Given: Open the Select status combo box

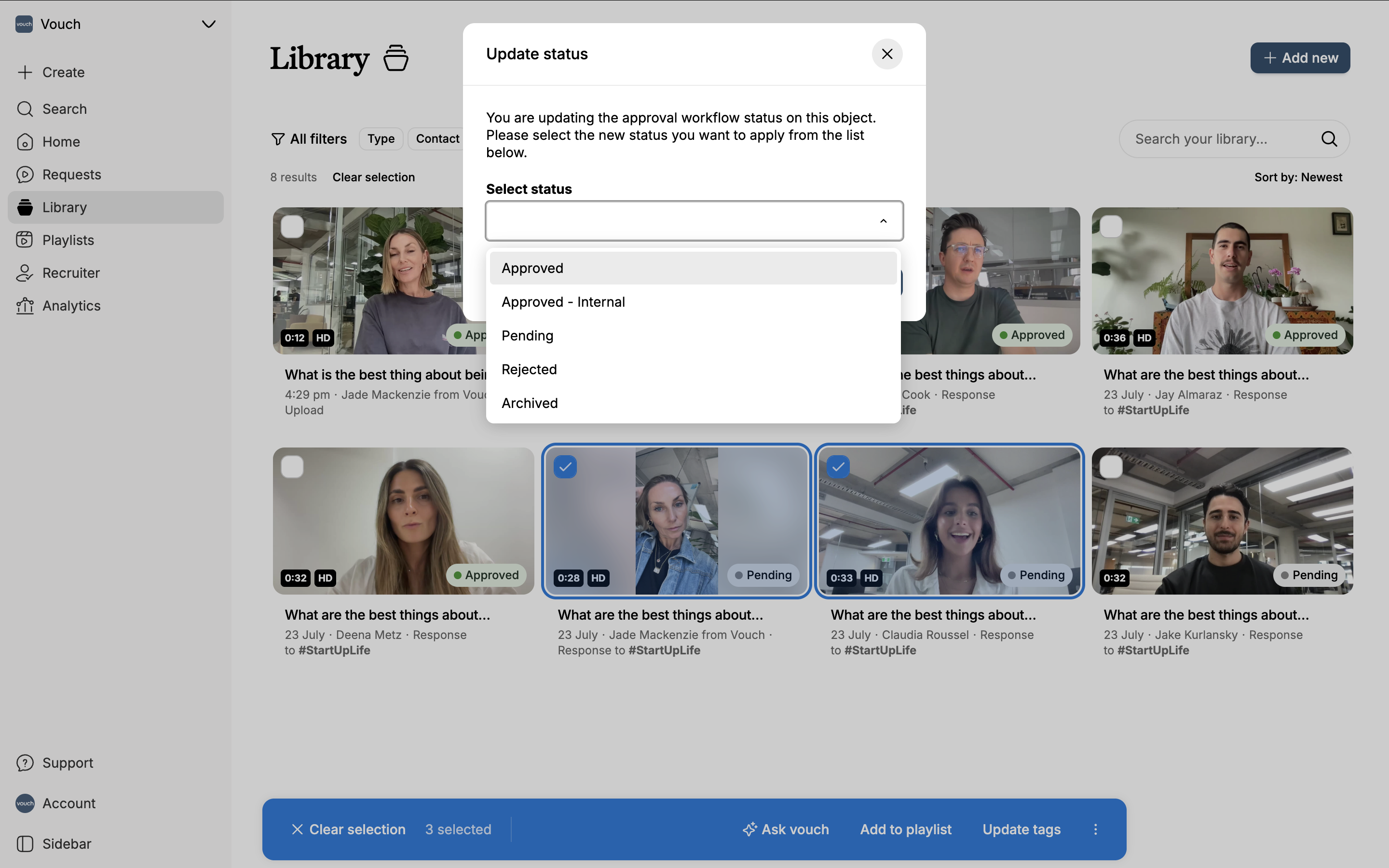Looking at the screenshot, I should point(694,221).
